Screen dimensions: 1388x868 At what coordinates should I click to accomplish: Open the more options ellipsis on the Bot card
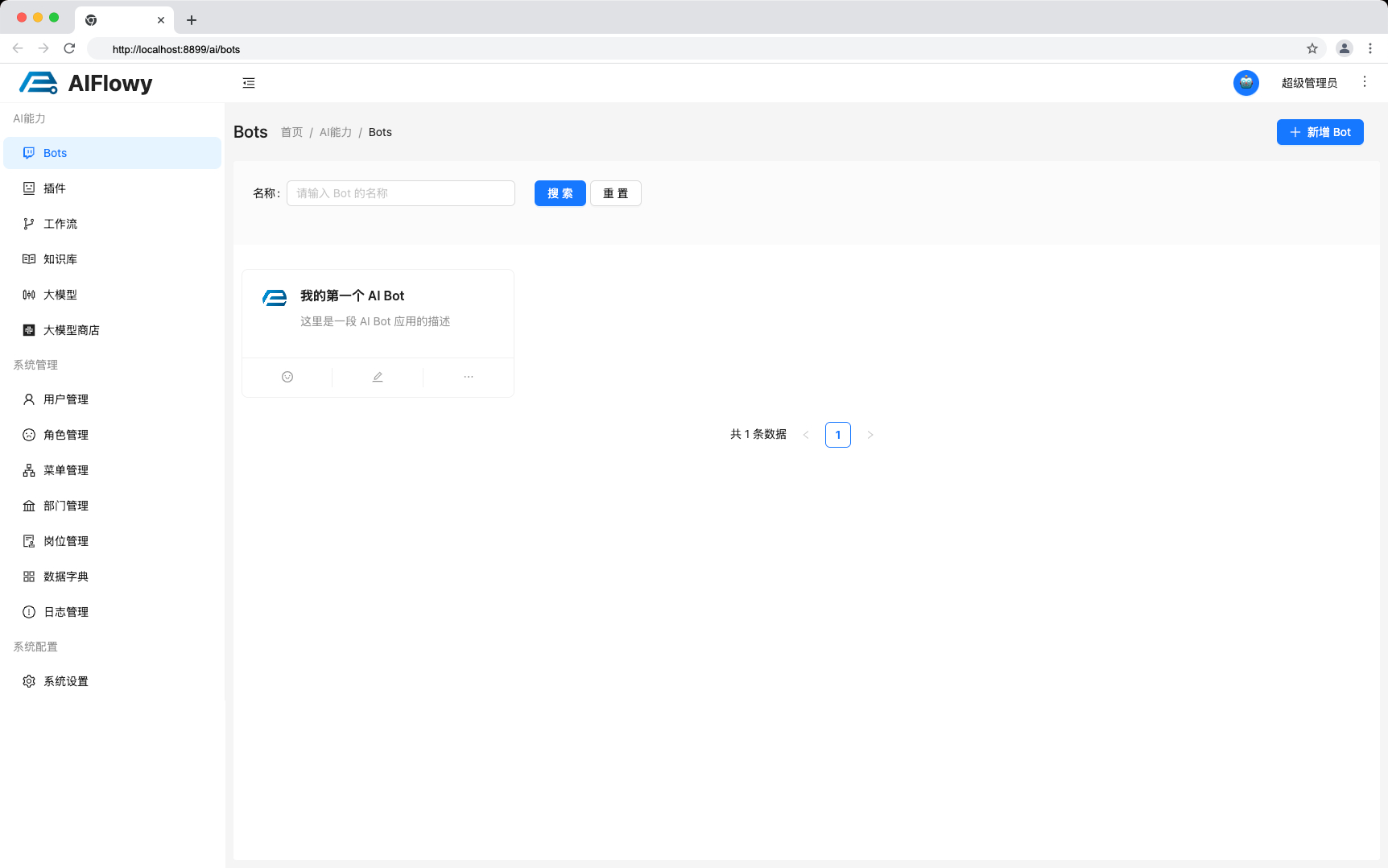click(468, 376)
